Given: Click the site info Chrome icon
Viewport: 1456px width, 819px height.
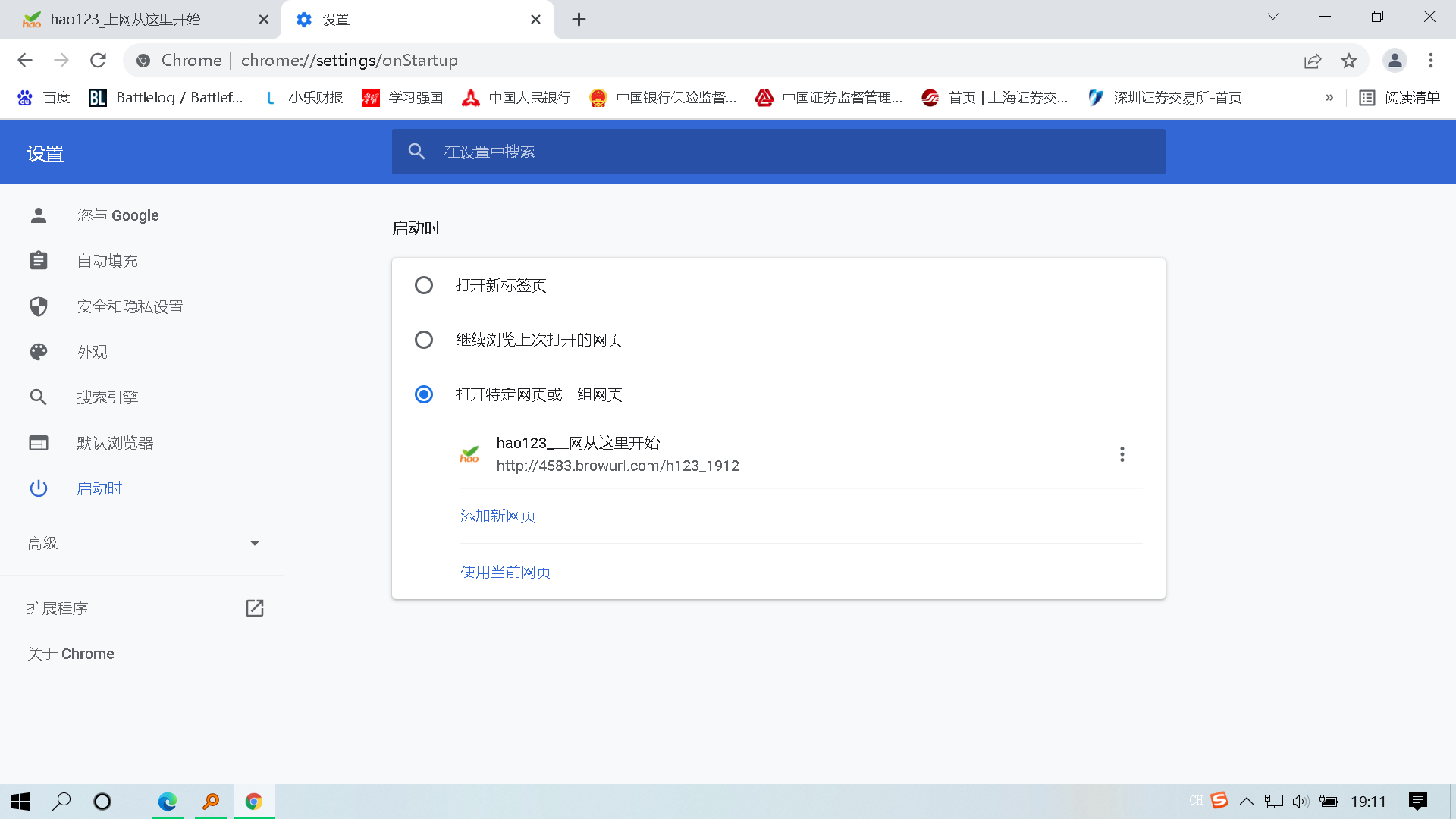Looking at the screenshot, I should click(143, 61).
